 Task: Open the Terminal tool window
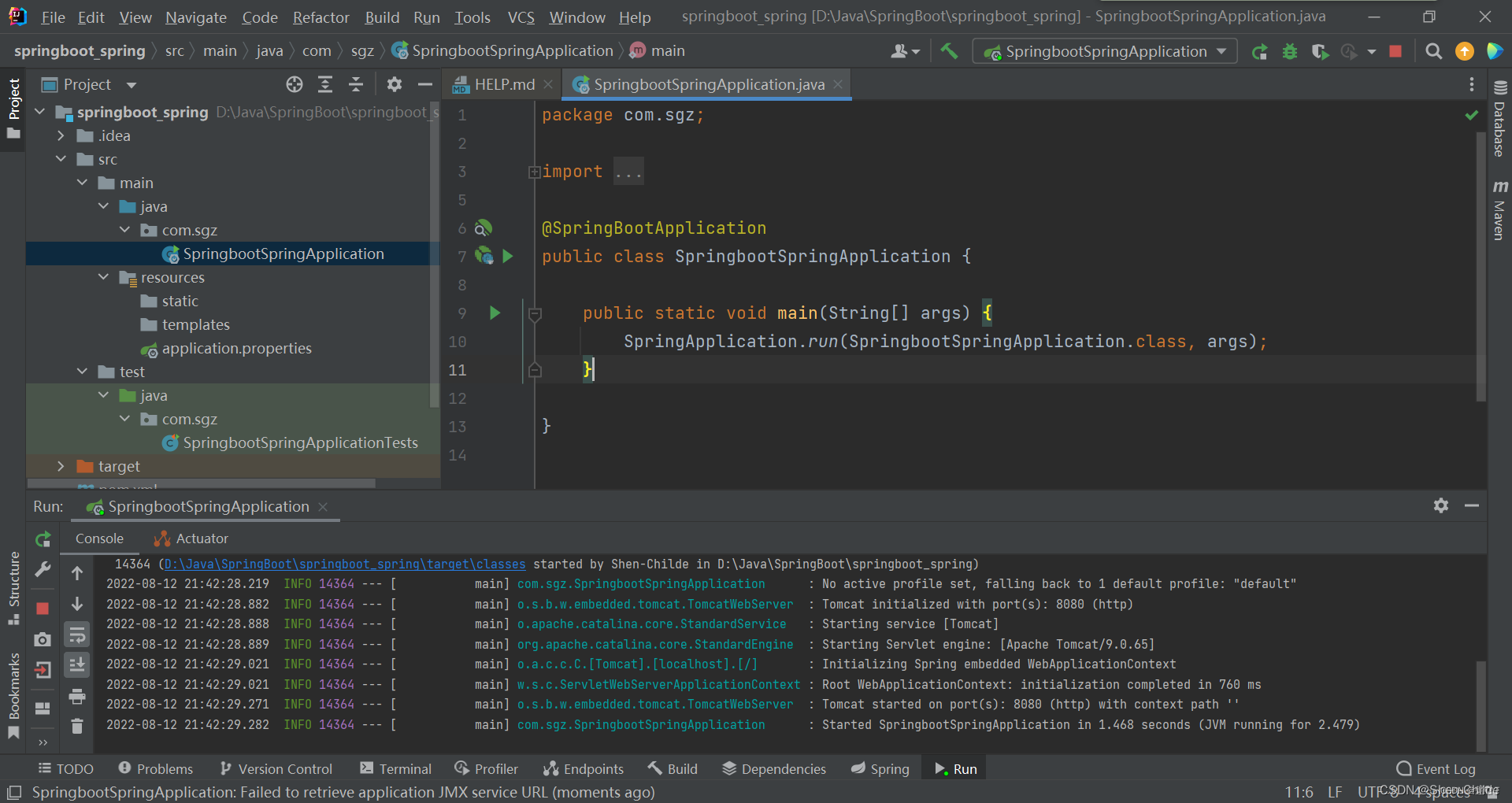click(x=396, y=769)
